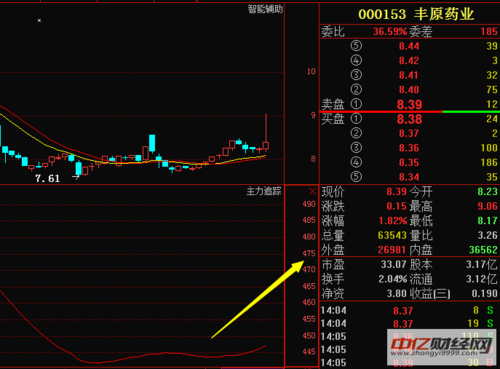Select sell level ④ circle icon at 8.42

[356, 60]
